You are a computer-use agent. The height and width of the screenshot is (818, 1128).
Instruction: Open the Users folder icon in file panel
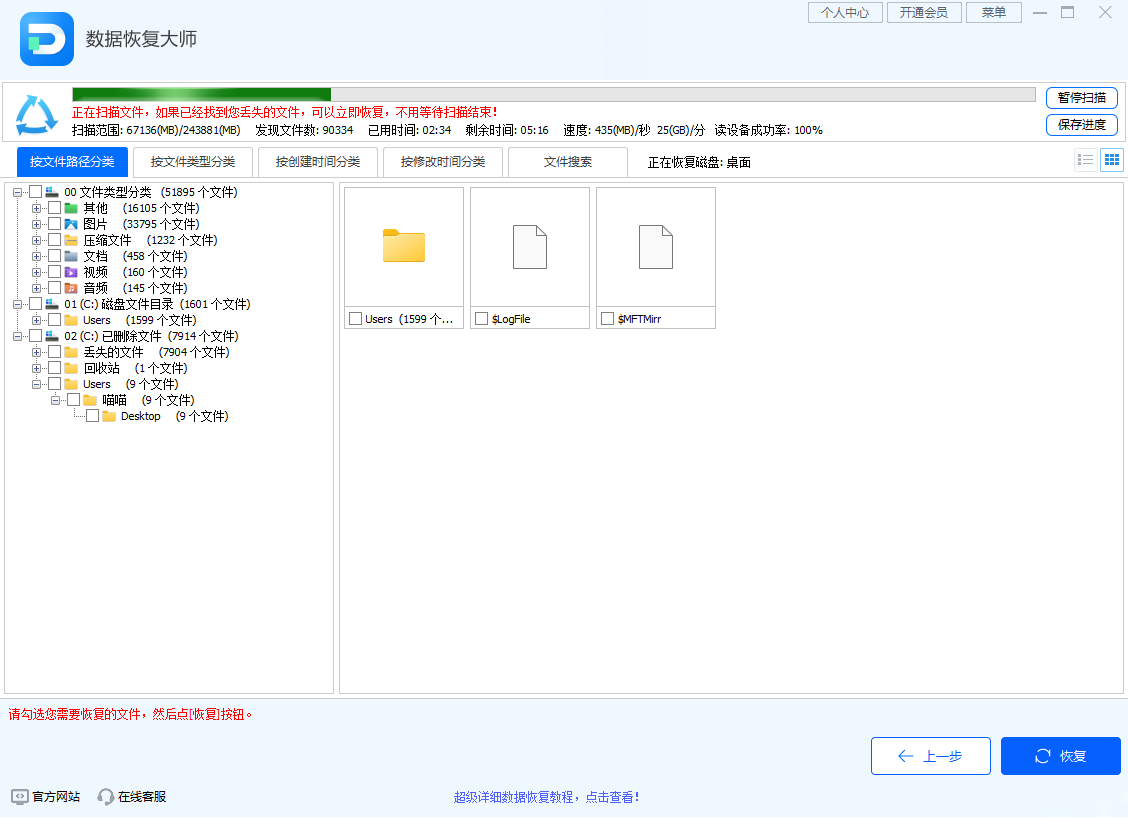[x=403, y=243]
